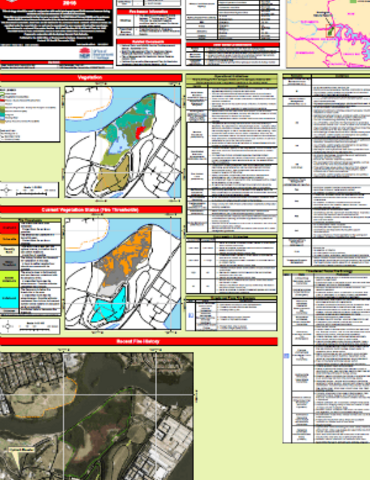Click the compass rose beside Fire Thresholds map
The image size is (370, 480).
[x=8, y=326]
